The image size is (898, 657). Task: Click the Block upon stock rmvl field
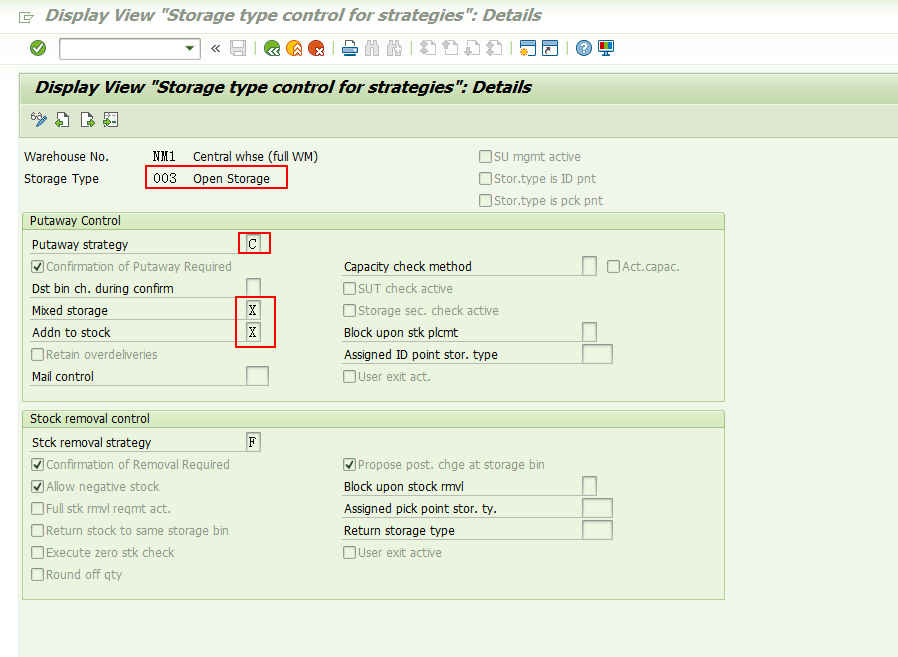coord(589,486)
